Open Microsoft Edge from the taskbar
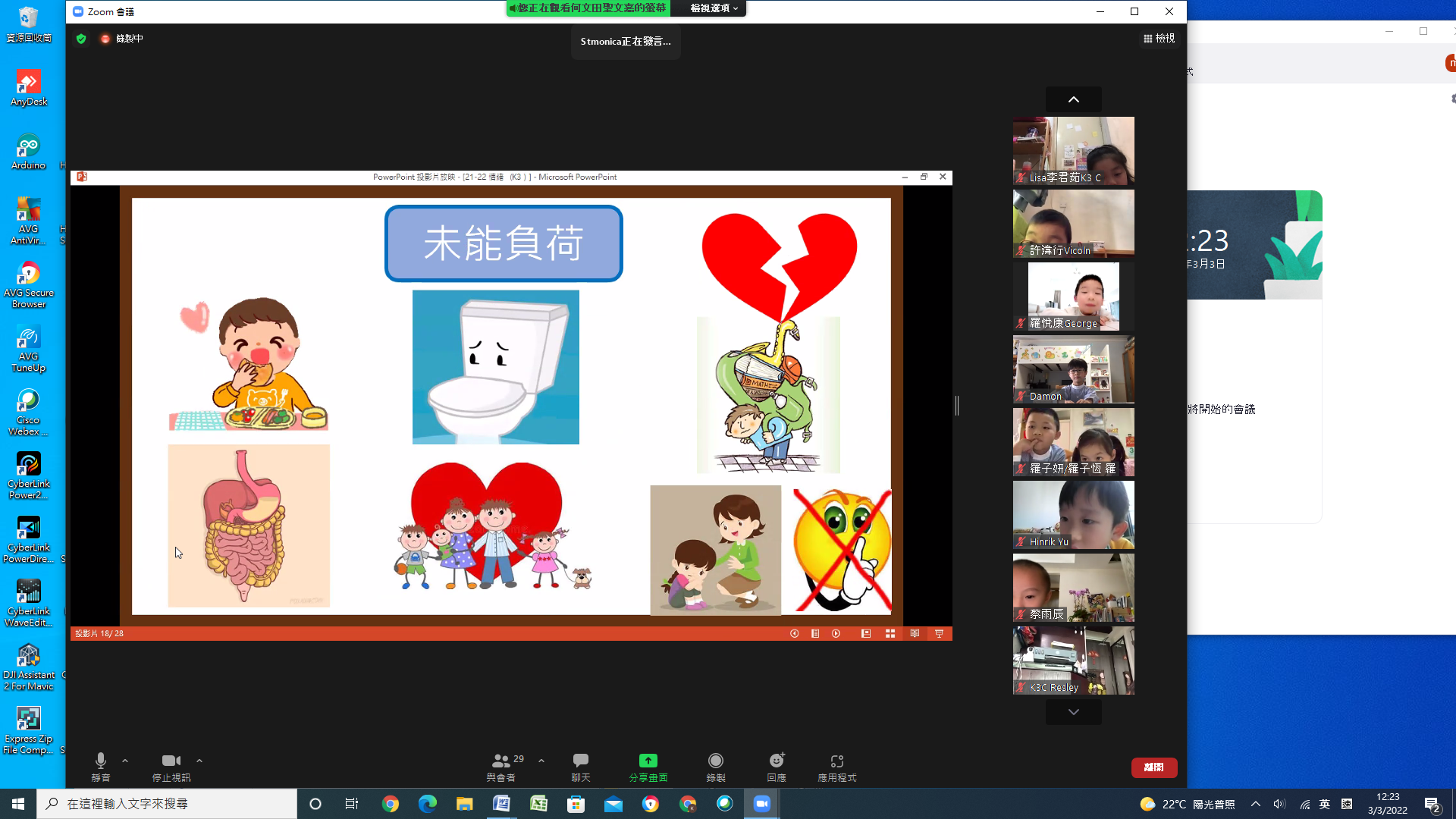Viewport: 1456px width, 819px height. [427, 804]
